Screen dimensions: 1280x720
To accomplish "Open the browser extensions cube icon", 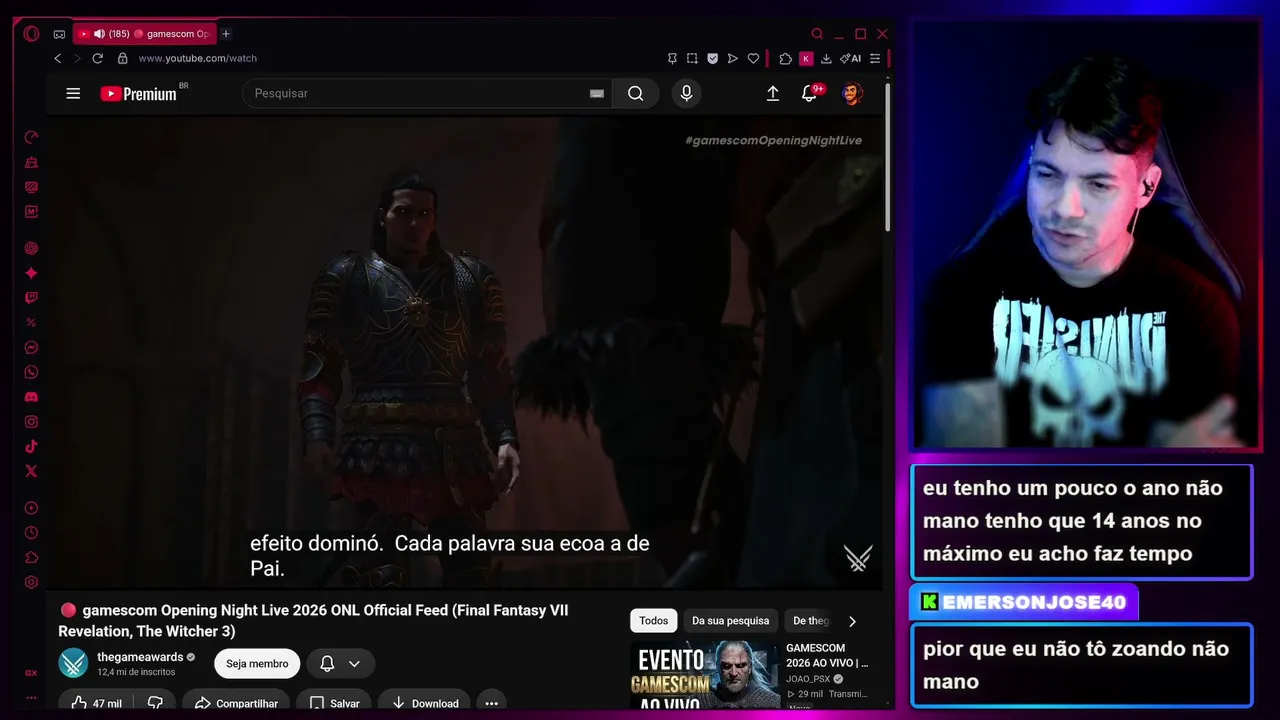I will pyautogui.click(x=785, y=59).
